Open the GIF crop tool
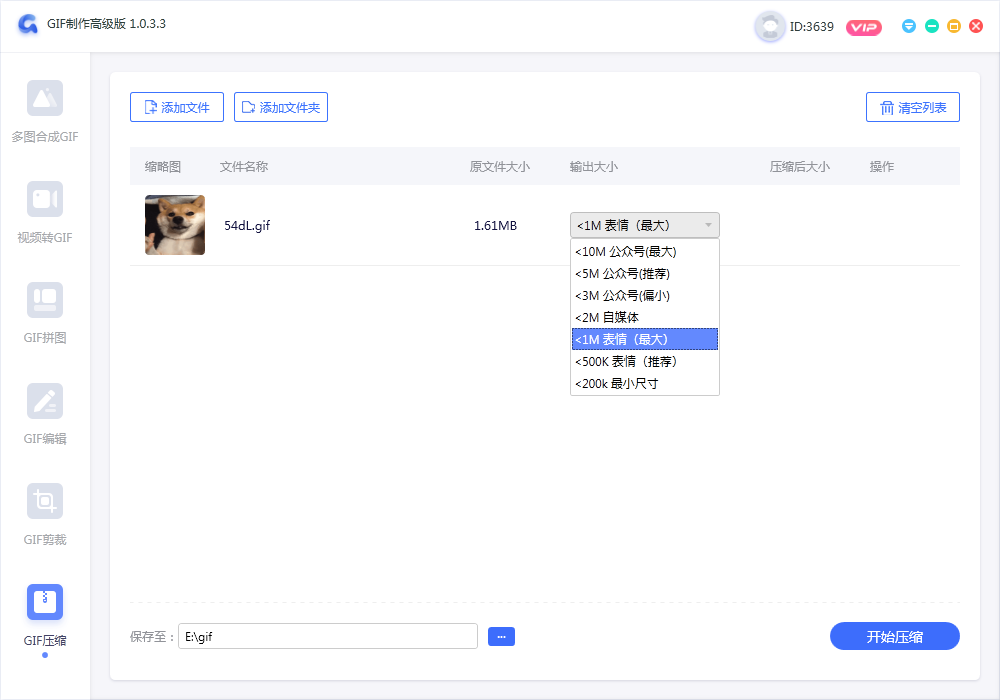This screenshot has width=1000, height=700. click(45, 501)
